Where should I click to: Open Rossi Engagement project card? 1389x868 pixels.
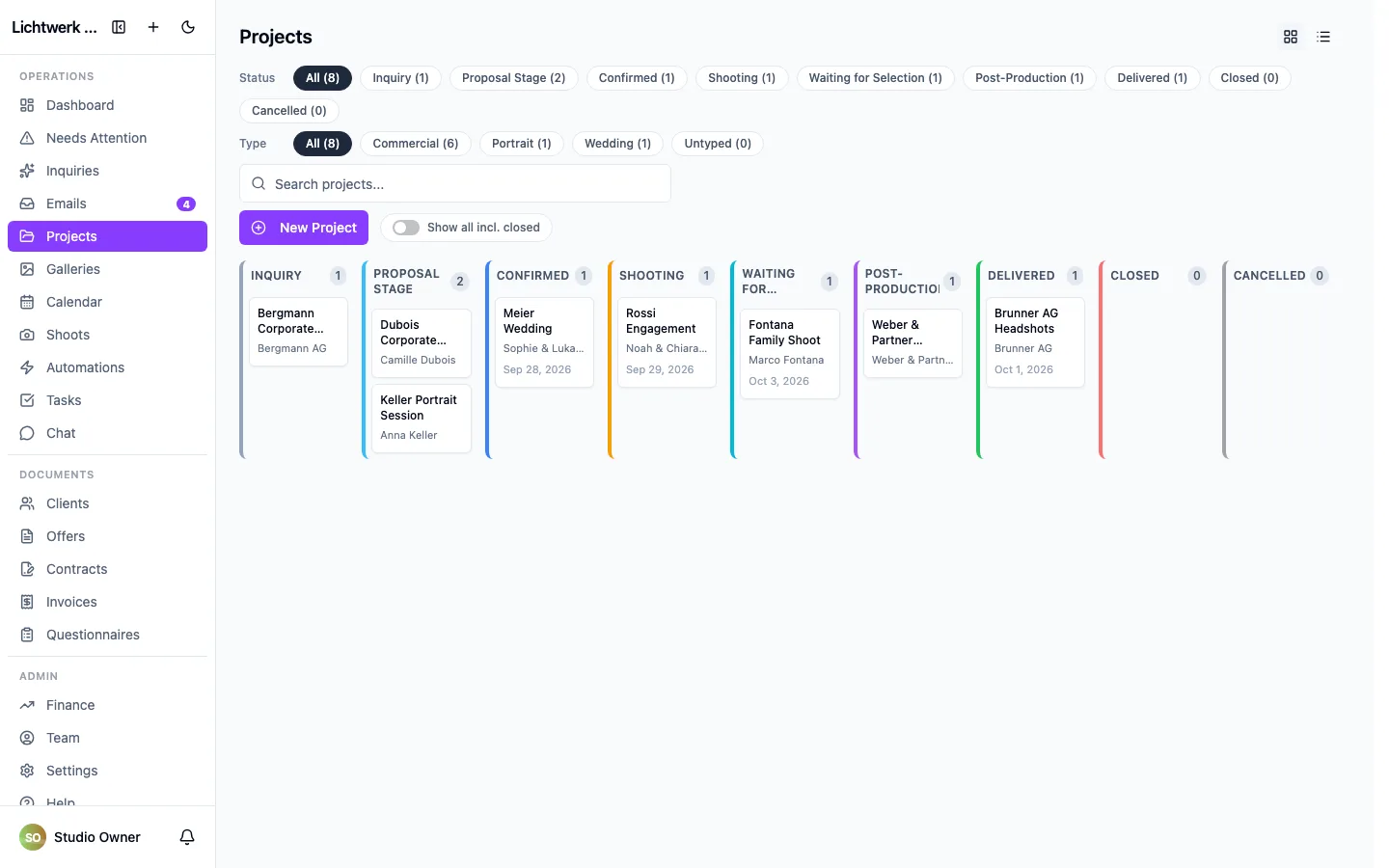[667, 342]
